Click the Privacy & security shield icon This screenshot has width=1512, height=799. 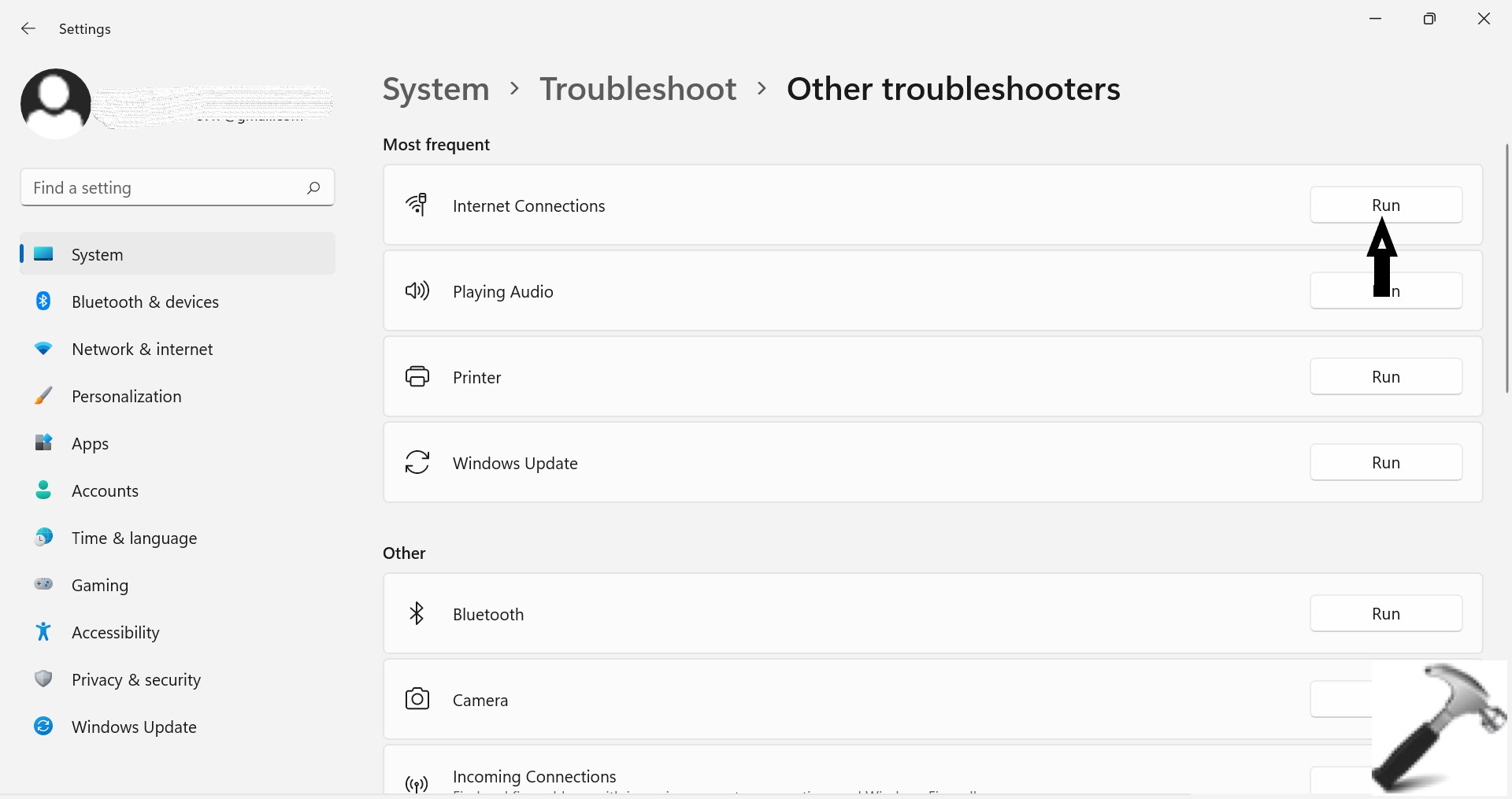(43, 679)
